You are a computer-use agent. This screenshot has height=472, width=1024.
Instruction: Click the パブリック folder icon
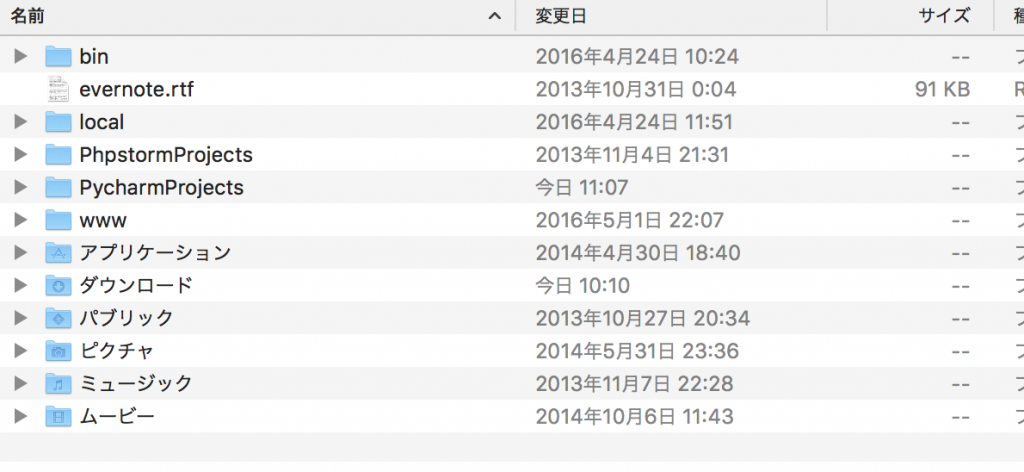click(59, 318)
